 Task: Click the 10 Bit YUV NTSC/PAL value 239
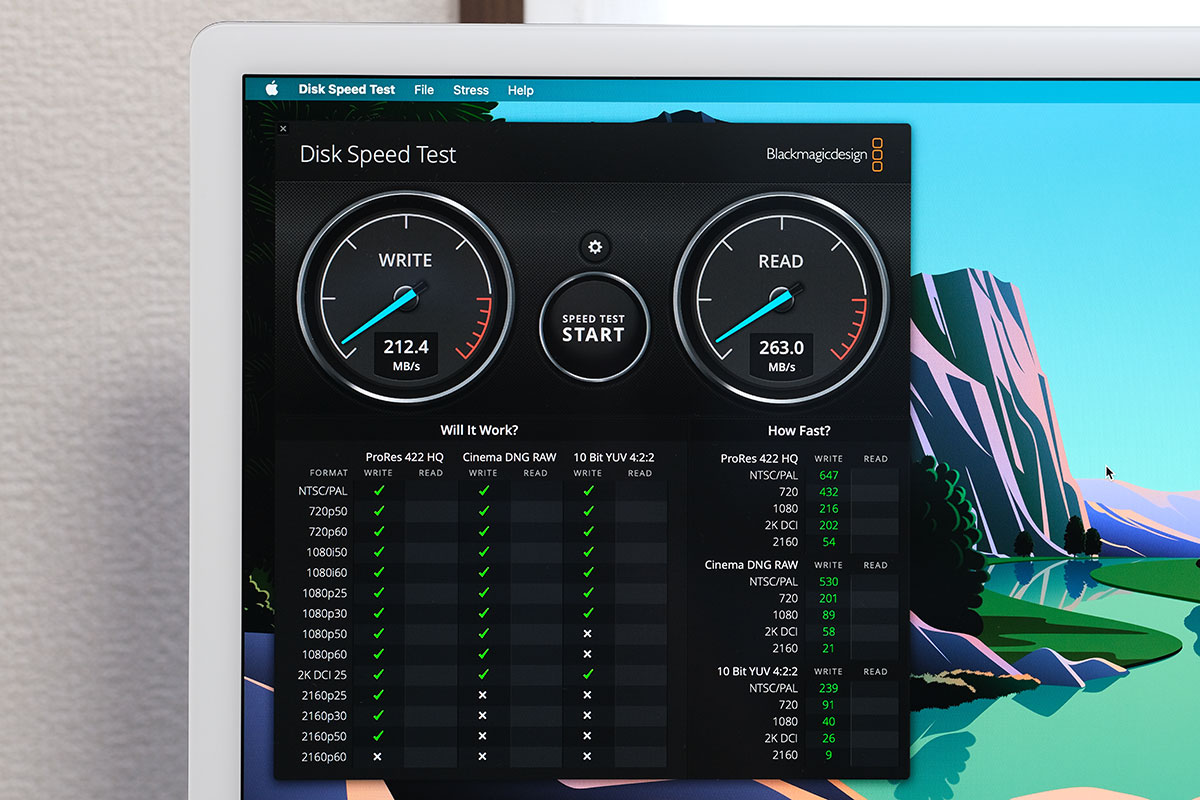pyautogui.click(x=828, y=688)
